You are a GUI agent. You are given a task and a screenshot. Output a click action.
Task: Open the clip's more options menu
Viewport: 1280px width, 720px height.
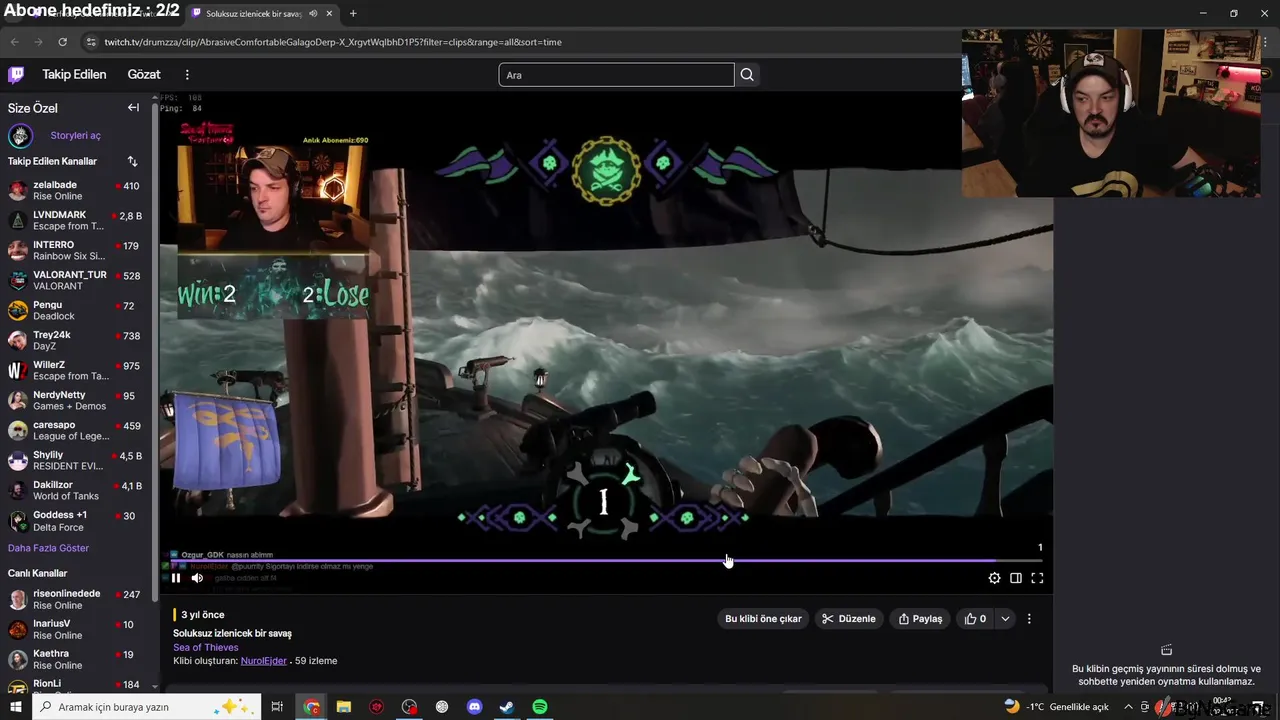click(x=1029, y=619)
